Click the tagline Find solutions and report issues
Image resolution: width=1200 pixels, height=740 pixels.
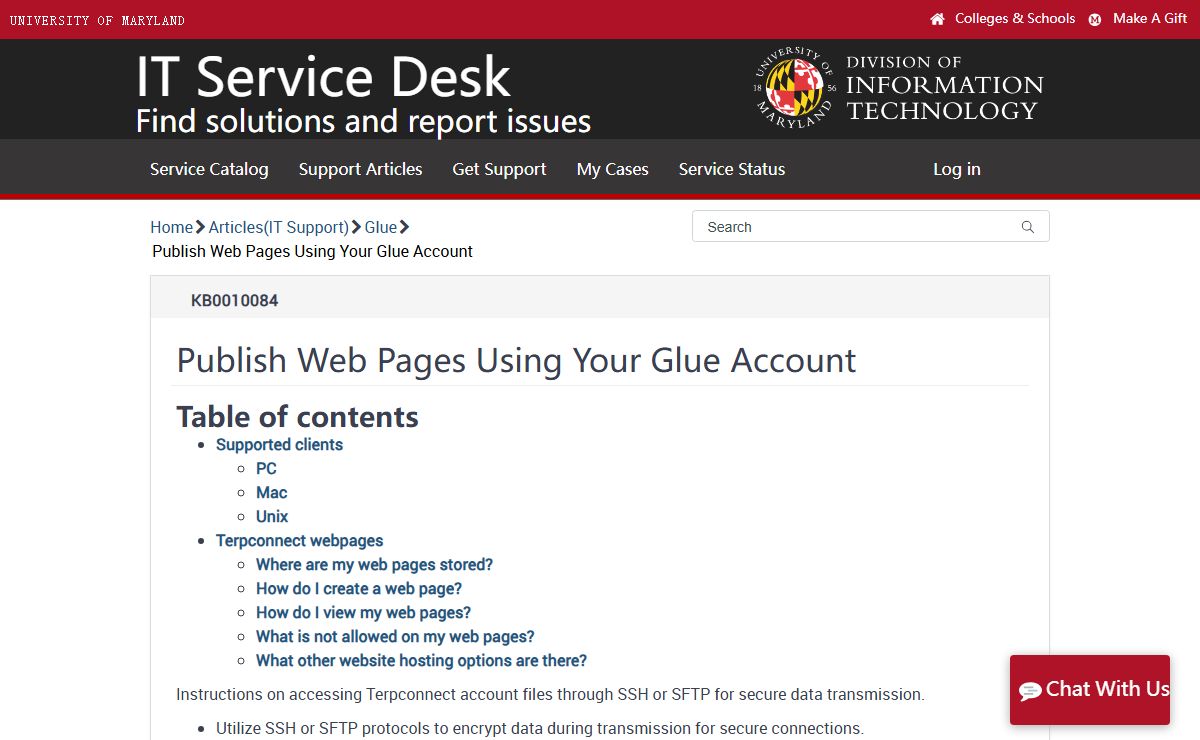(363, 121)
